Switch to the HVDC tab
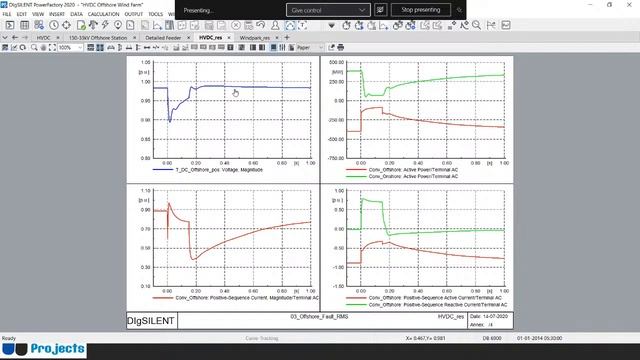The image size is (640, 360). (x=44, y=38)
